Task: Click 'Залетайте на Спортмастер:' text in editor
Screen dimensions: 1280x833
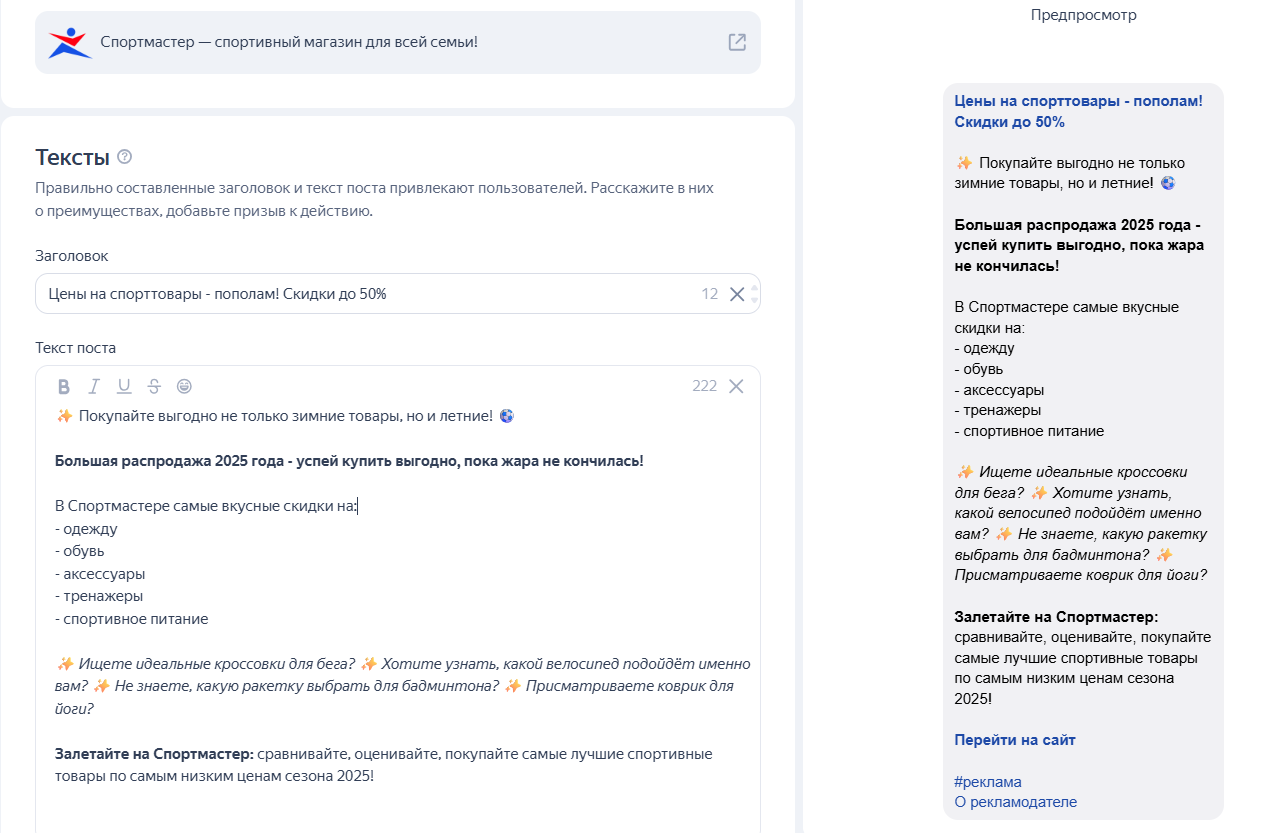Action: (x=154, y=754)
